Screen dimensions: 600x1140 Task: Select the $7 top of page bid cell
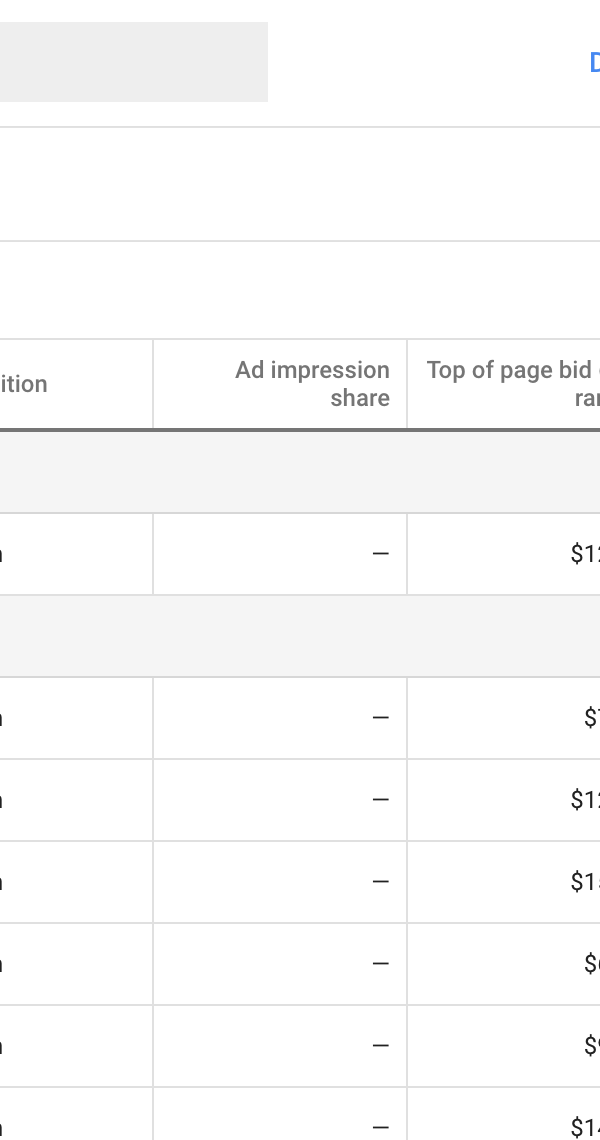504,718
